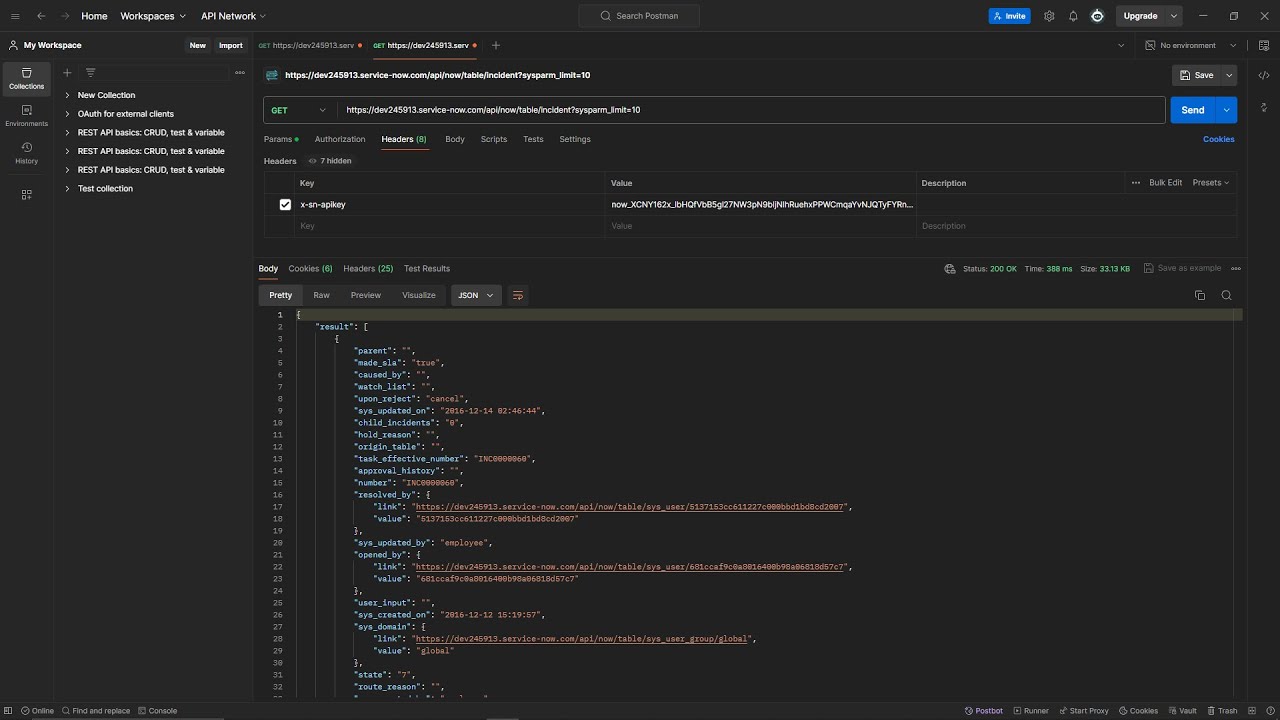This screenshot has width=1280, height=720.
Task: Click the request URL input field
Action: [x=750, y=110]
